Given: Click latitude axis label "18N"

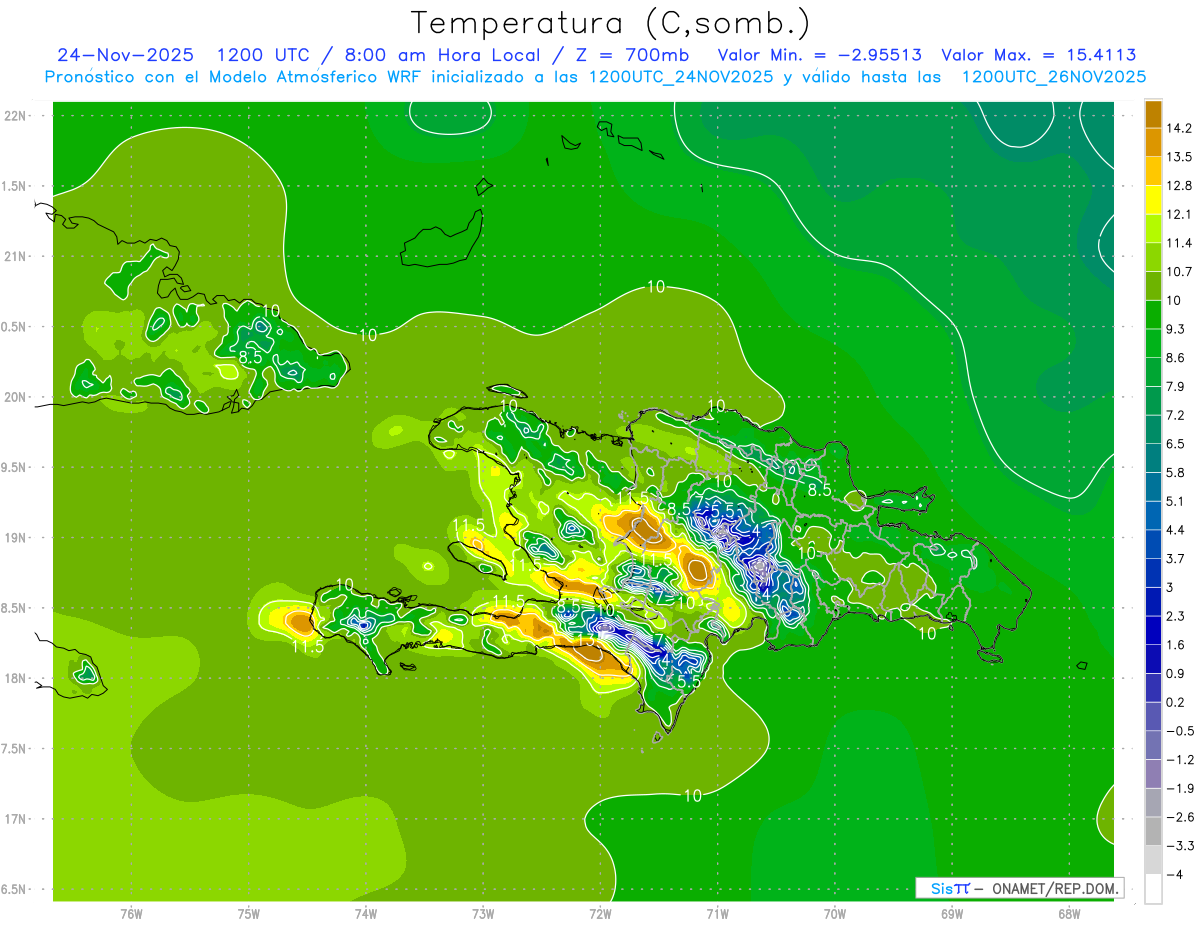Looking at the screenshot, I should pyautogui.click(x=14, y=678).
